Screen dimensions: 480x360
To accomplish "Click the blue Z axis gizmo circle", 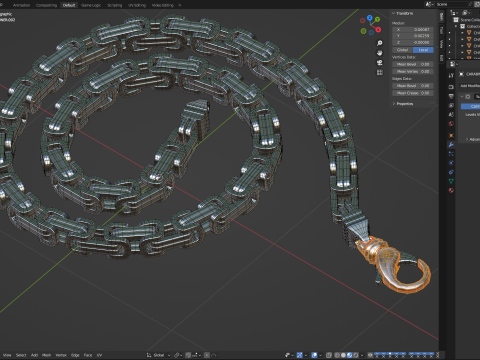I will tap(370, 17).
